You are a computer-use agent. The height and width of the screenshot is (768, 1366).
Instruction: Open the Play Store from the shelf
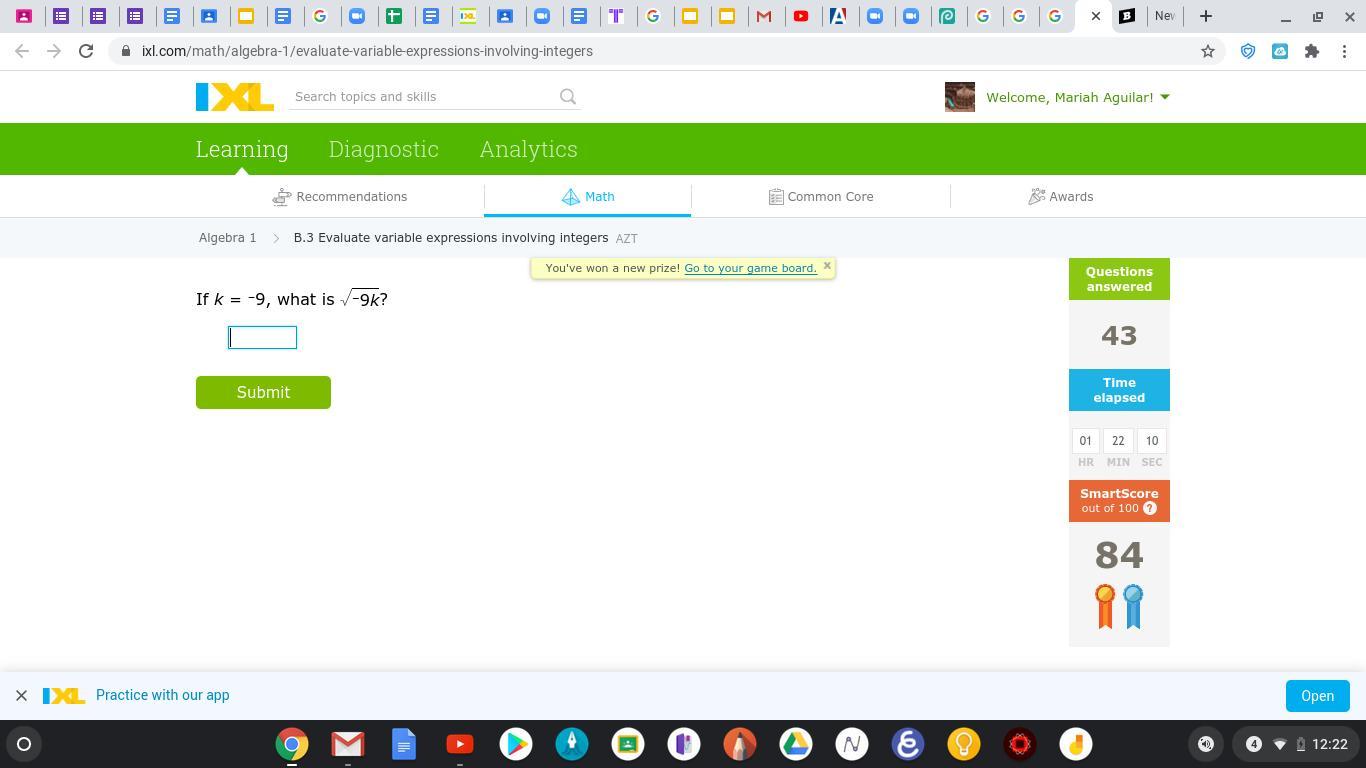[x=516, y=744]
